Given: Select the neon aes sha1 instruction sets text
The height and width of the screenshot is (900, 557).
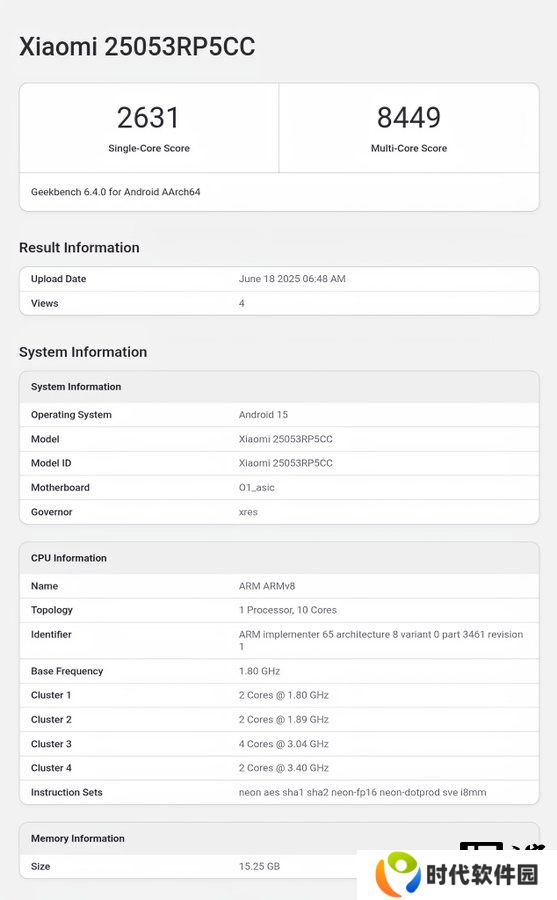Looking at the screenshot, I should (362, 793).
